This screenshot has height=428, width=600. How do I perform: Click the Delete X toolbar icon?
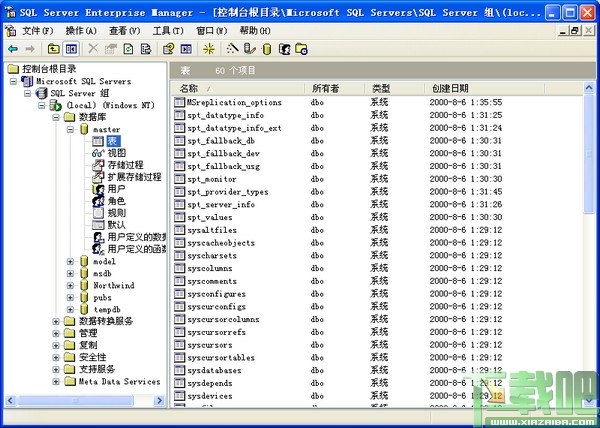[93, 49]
